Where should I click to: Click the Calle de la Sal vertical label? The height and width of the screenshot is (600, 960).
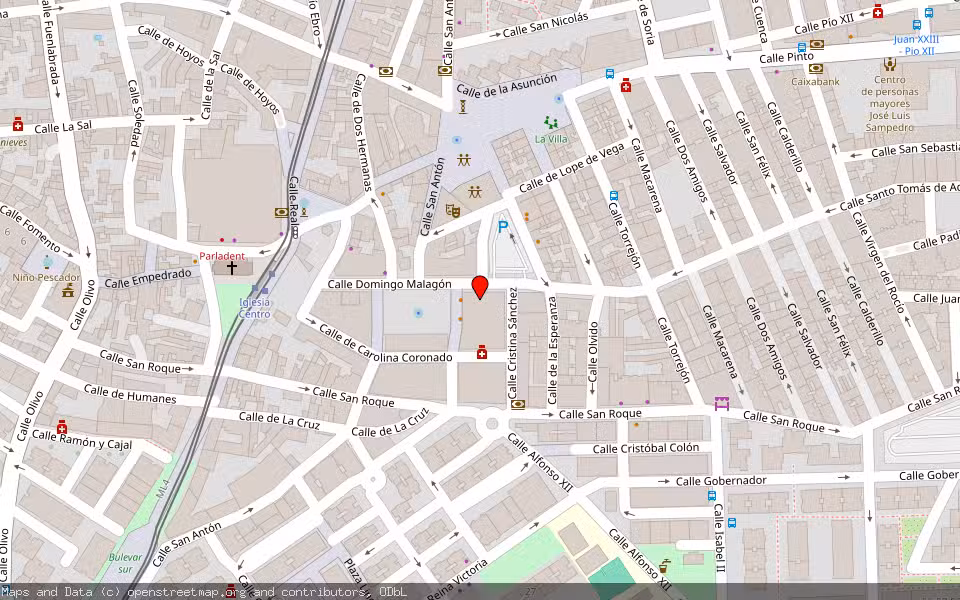tap(210, 86)
